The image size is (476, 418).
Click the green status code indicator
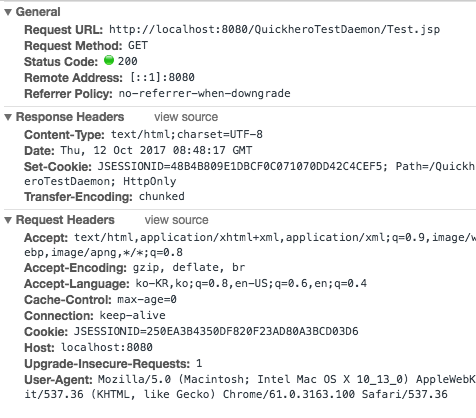pyautogui.click(x=109, y=60)
